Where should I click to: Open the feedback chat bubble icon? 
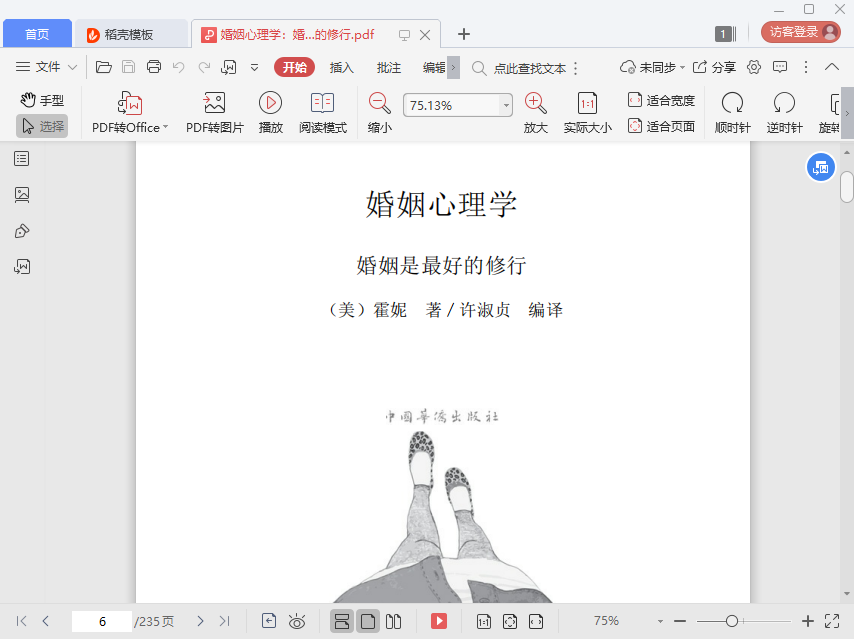pyautogui.click(x=780, y=67)
